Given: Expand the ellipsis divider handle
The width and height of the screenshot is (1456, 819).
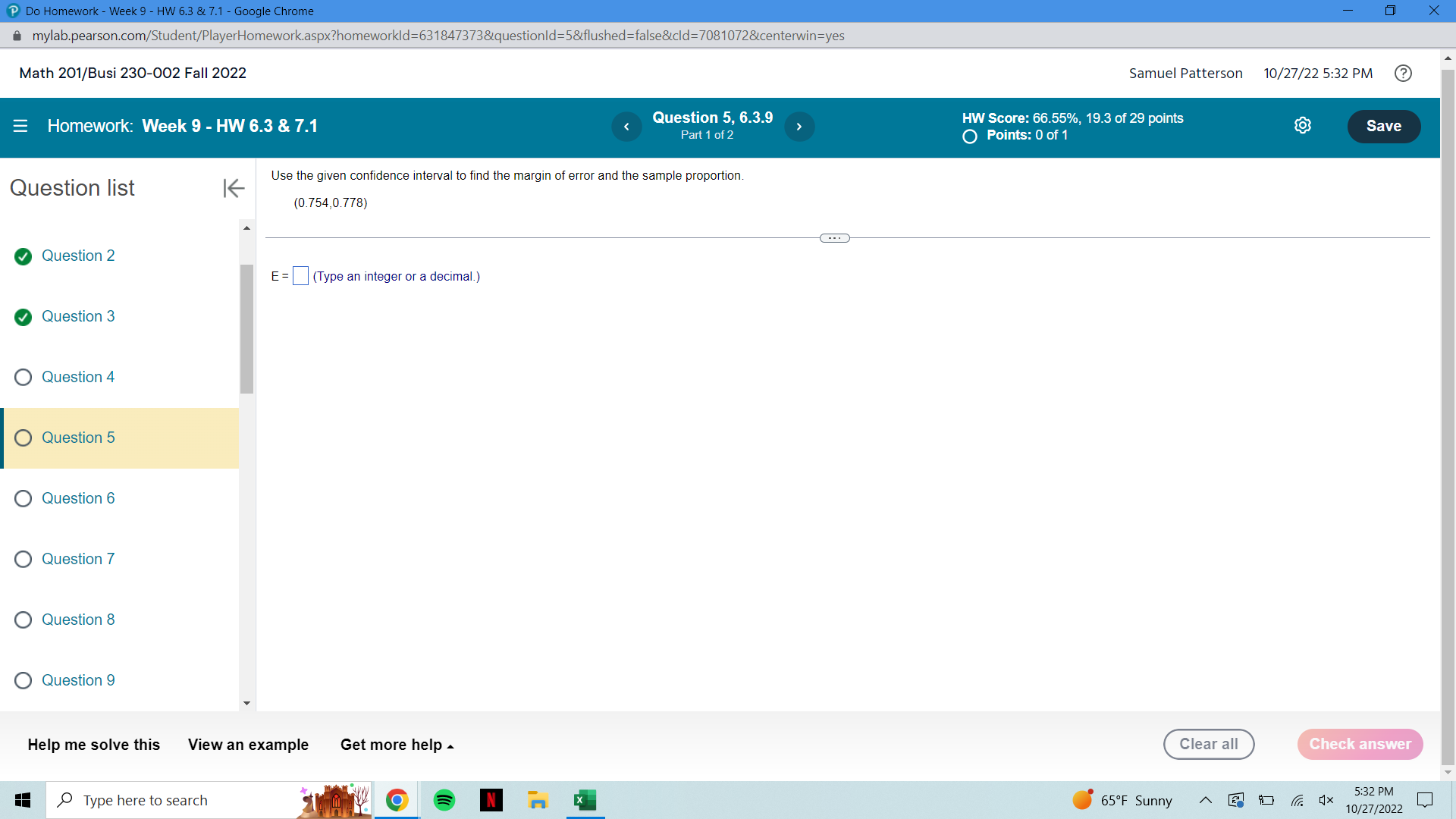Looking at the screenshot, I should pos(834,238).
